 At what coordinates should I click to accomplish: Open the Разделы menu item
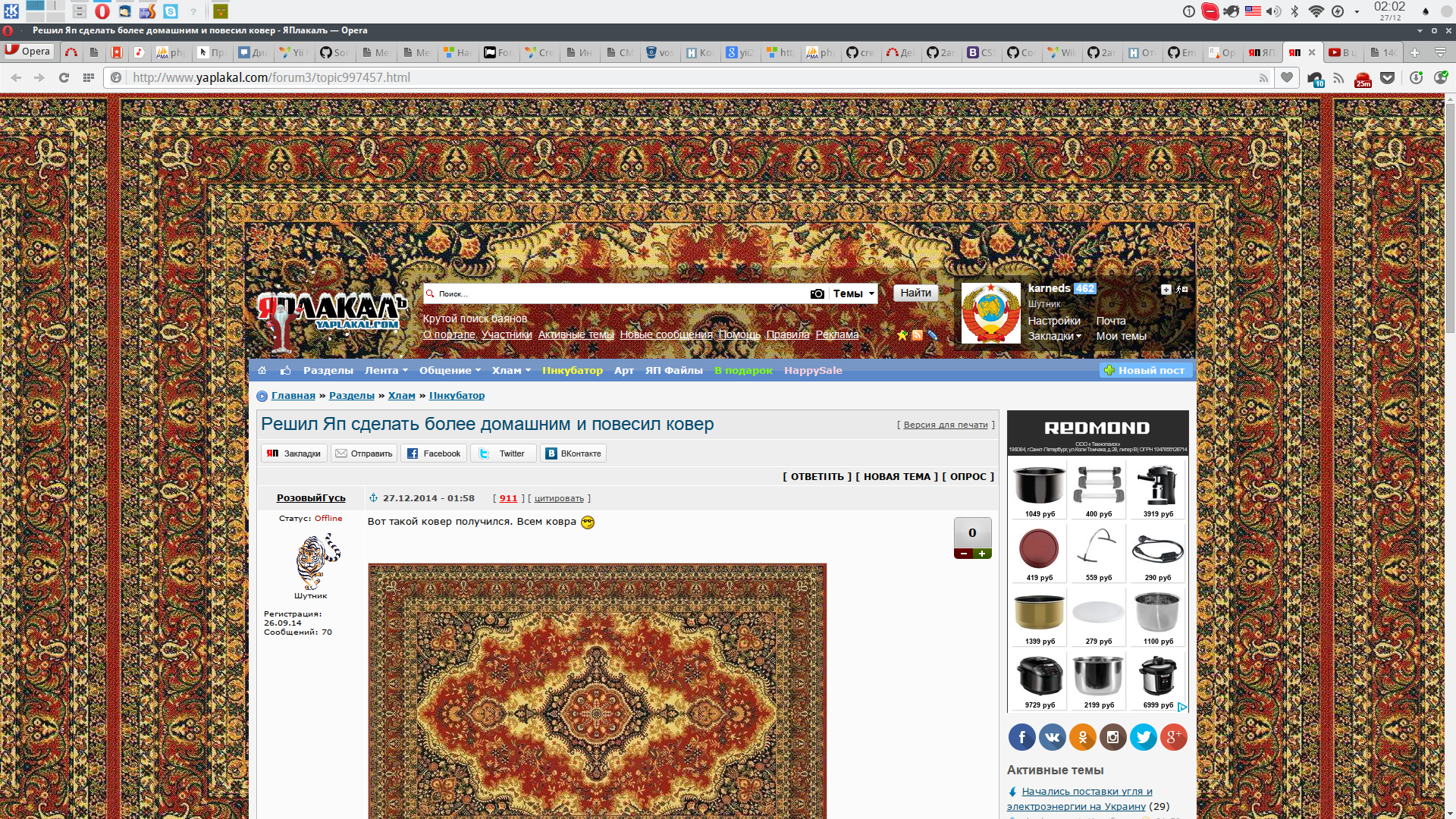pos(328,370)
